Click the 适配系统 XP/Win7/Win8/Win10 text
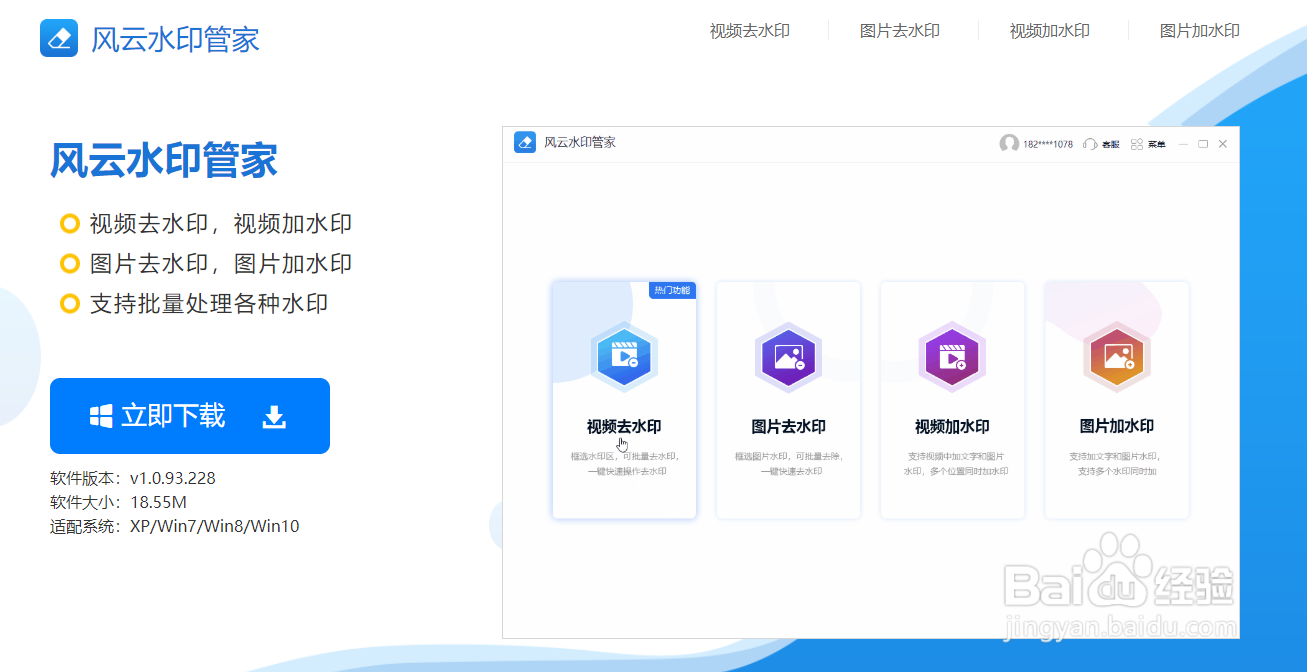 tap(175, 526)
